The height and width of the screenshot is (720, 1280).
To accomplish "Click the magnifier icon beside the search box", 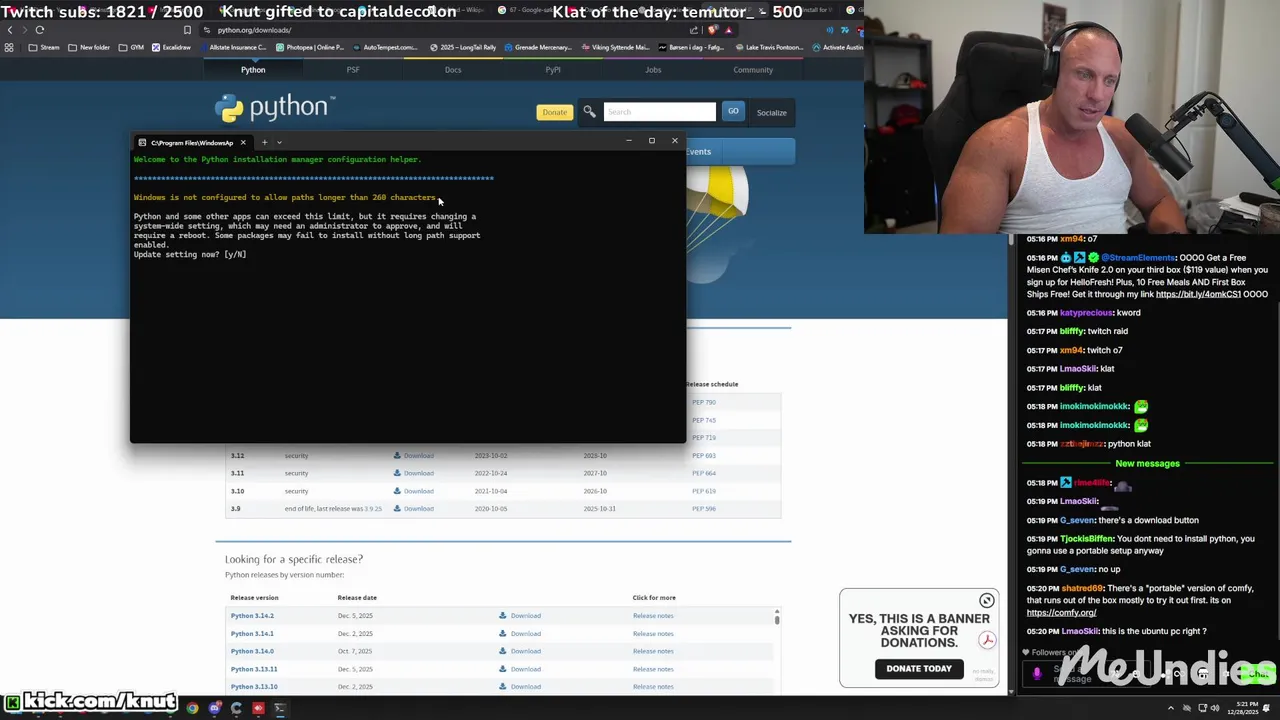I will (589, 112).
